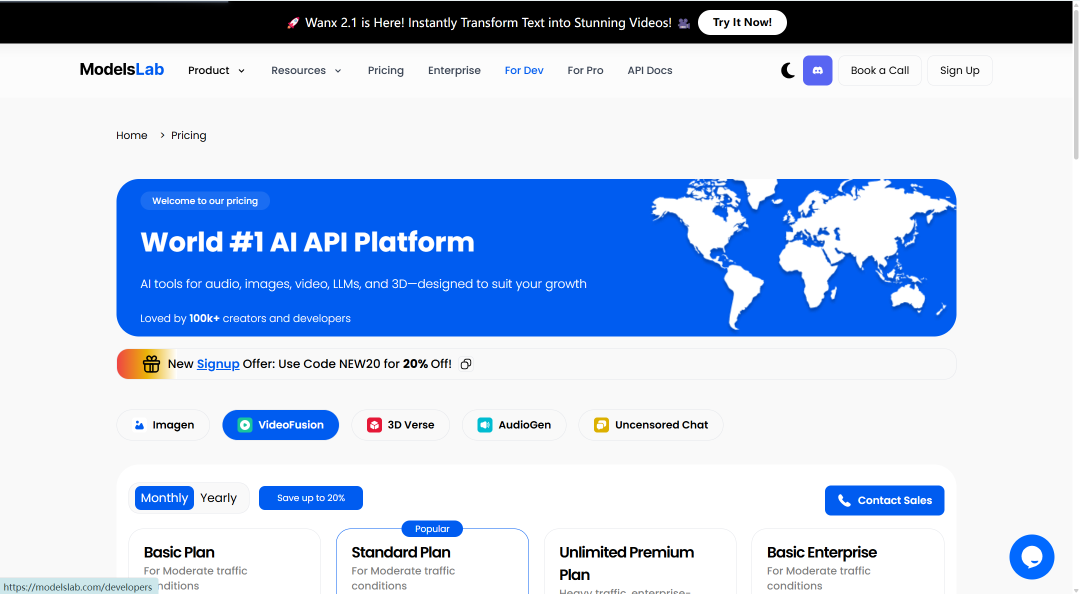
Task: Go to Home breadcrumb link
Action: tap(132, 135)
